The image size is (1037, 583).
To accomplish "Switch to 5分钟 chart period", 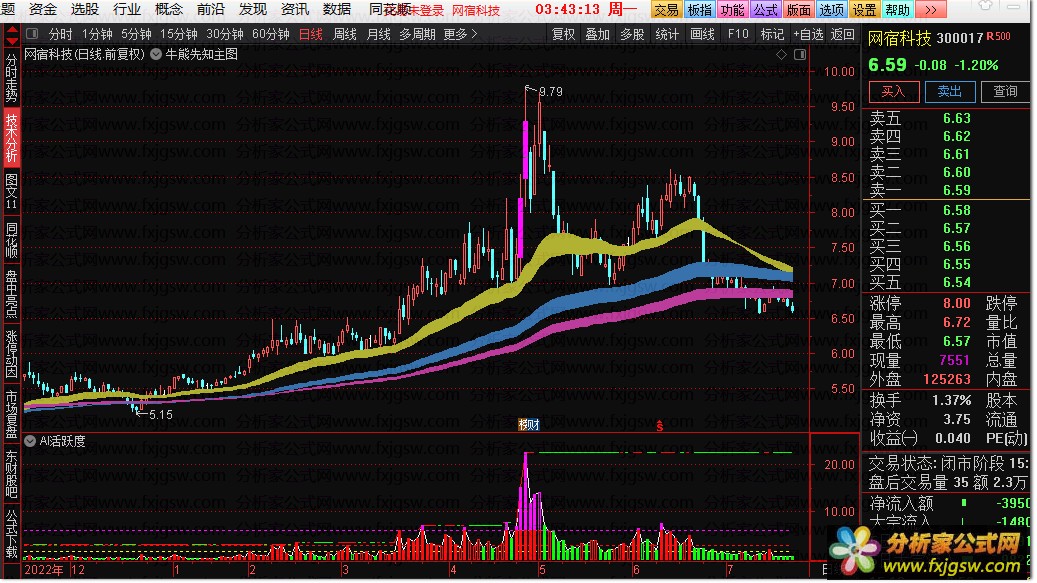I will pos(136,34).
